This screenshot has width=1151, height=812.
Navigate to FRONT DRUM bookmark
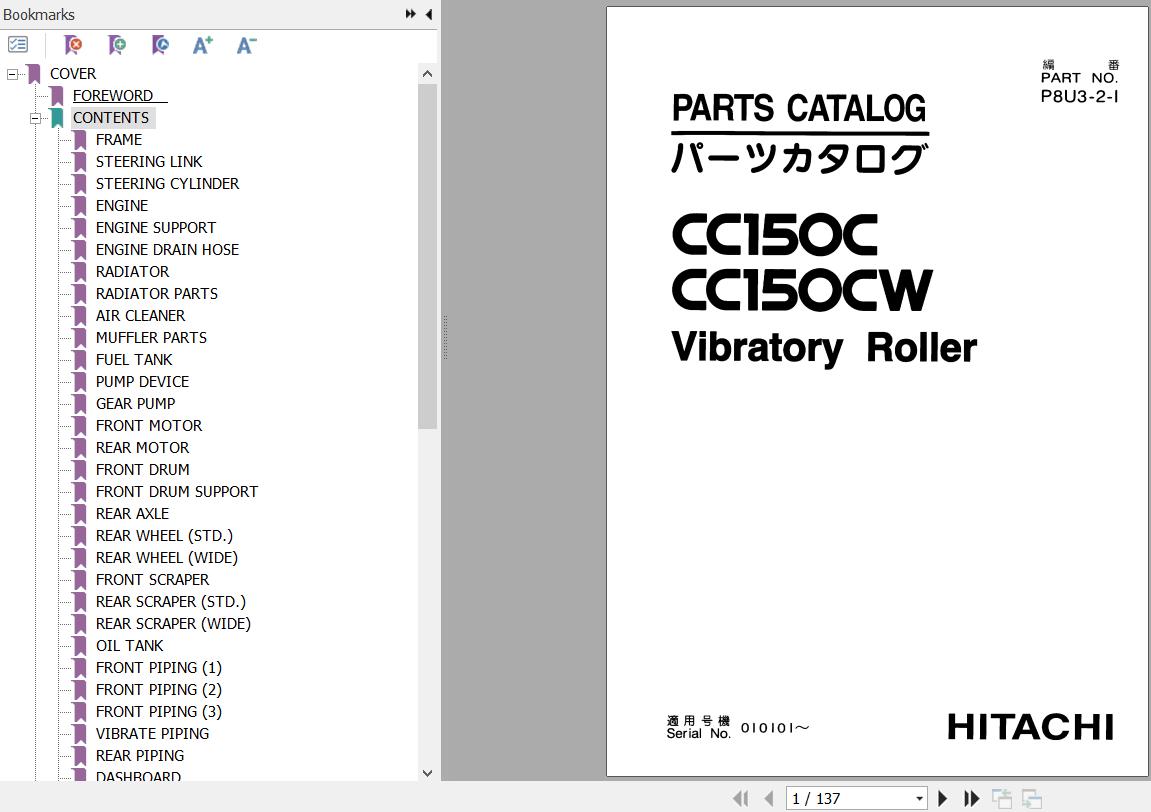pyautogui.click(x=142, y=470)
